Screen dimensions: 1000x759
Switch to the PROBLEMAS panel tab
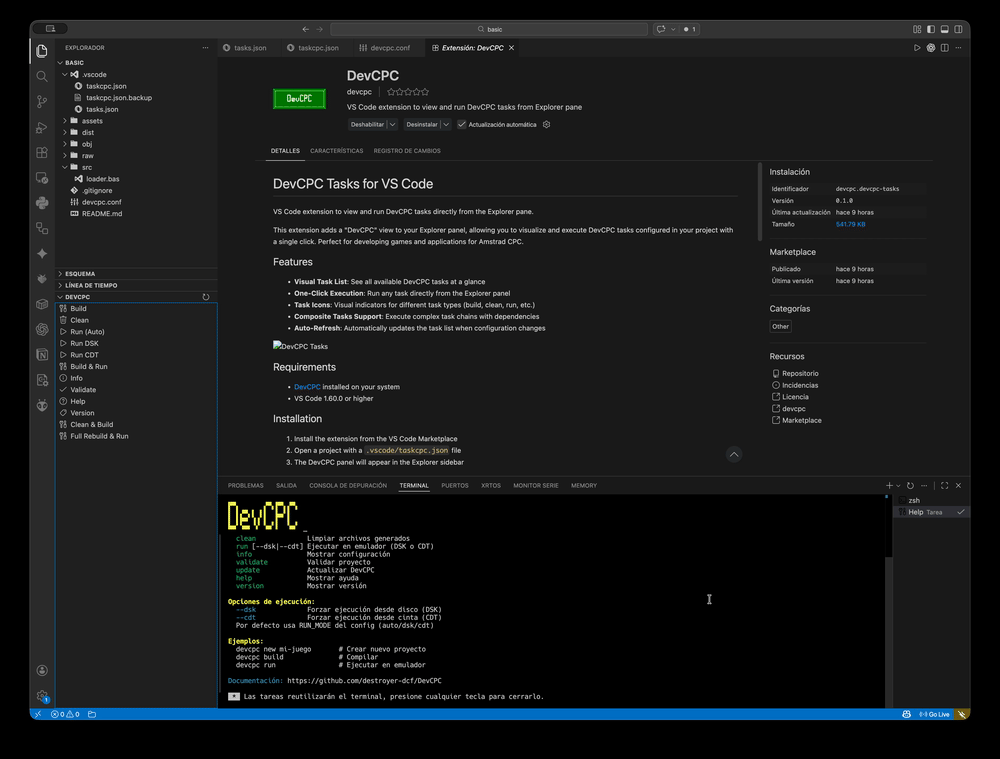coord(246,485)
